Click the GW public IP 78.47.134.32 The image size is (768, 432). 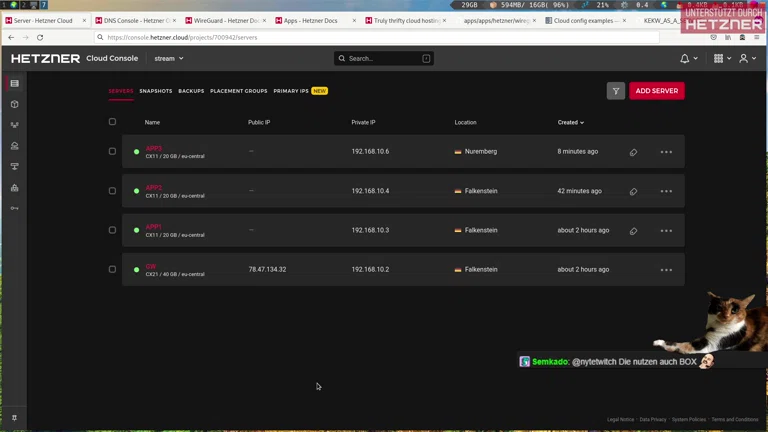pyautogui.click(x=267, y=269)
